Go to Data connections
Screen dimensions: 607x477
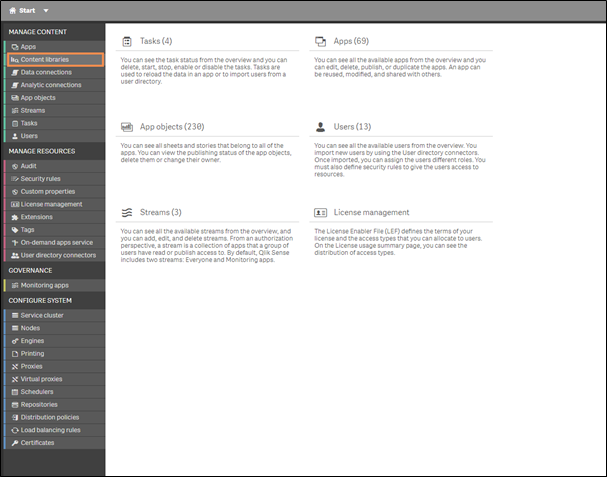point(55,72)
